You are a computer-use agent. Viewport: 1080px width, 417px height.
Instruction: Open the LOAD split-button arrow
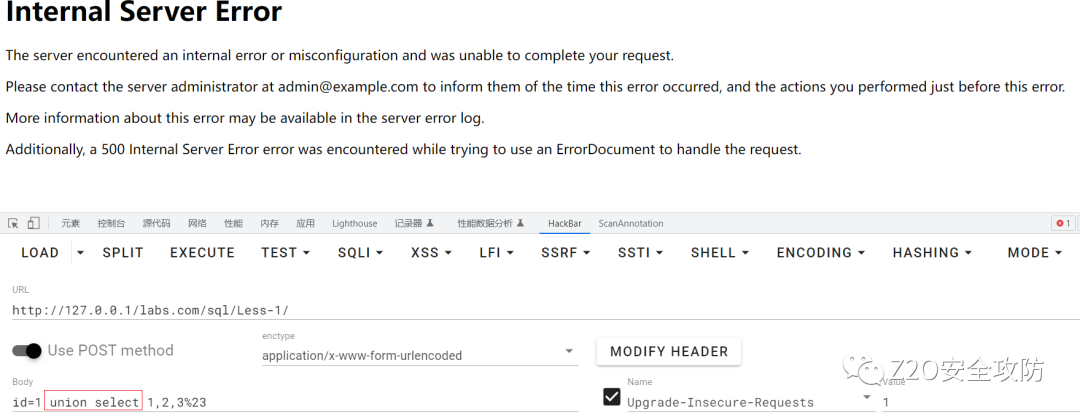coord(80,253)
